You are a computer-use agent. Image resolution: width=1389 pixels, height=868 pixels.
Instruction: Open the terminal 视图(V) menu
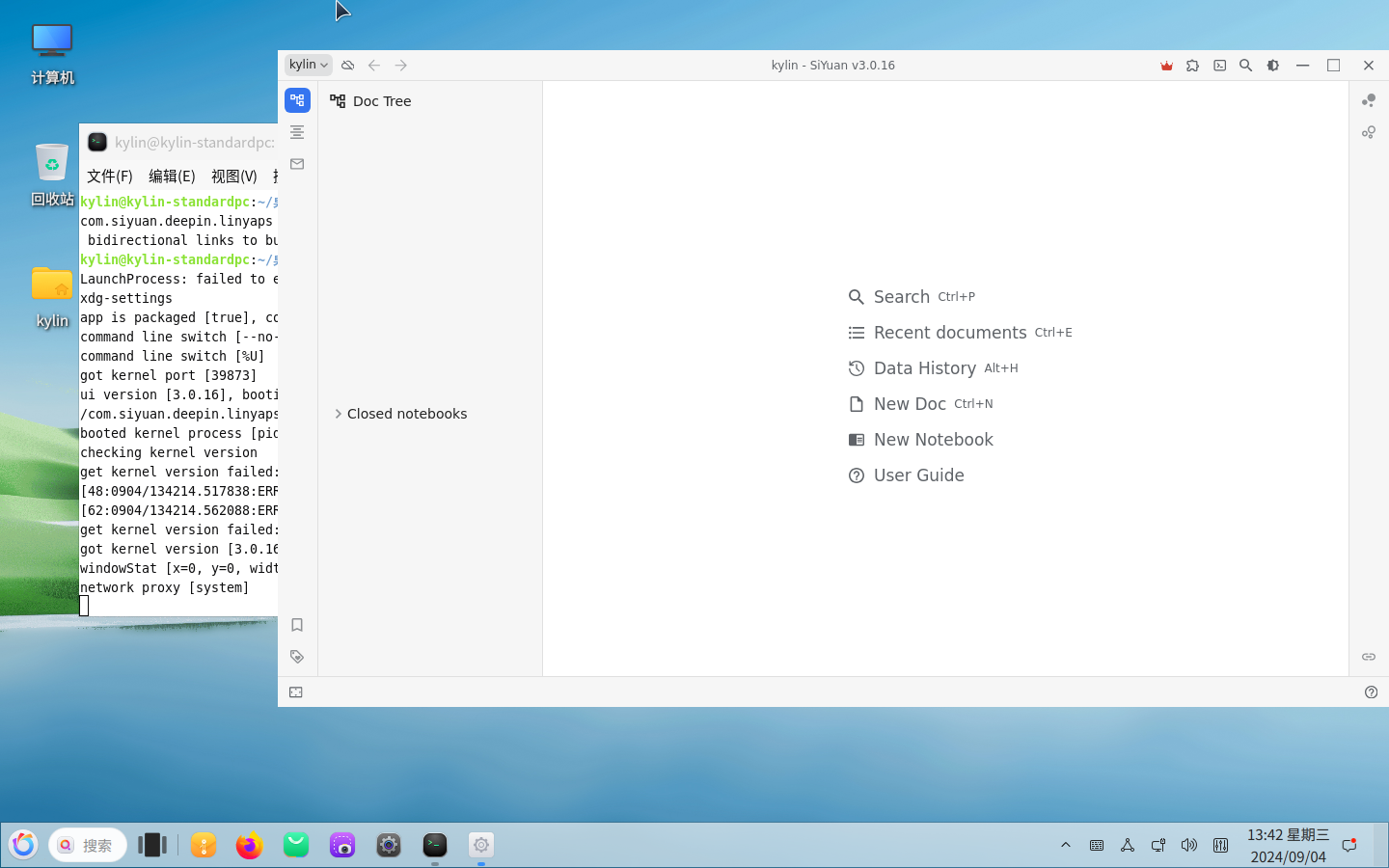click(234, 176)
